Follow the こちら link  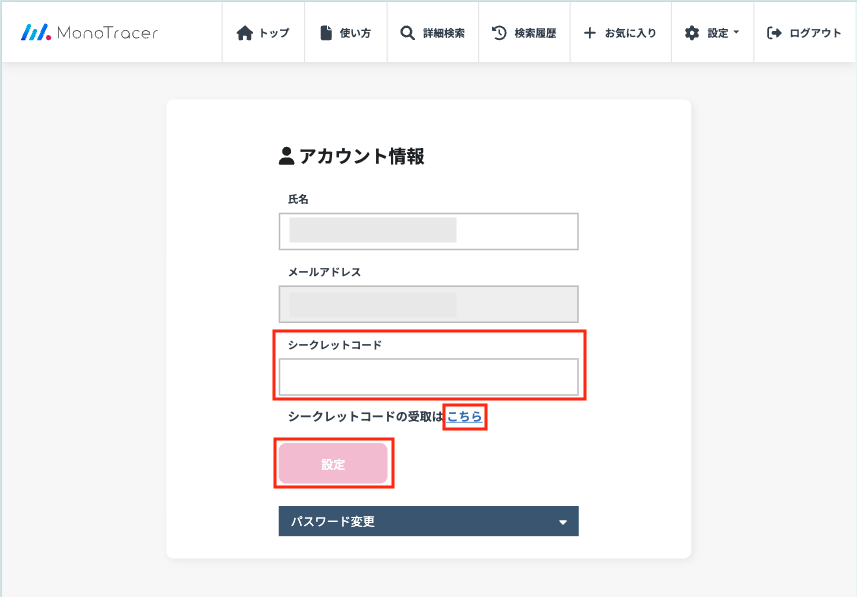click(464, 416)
